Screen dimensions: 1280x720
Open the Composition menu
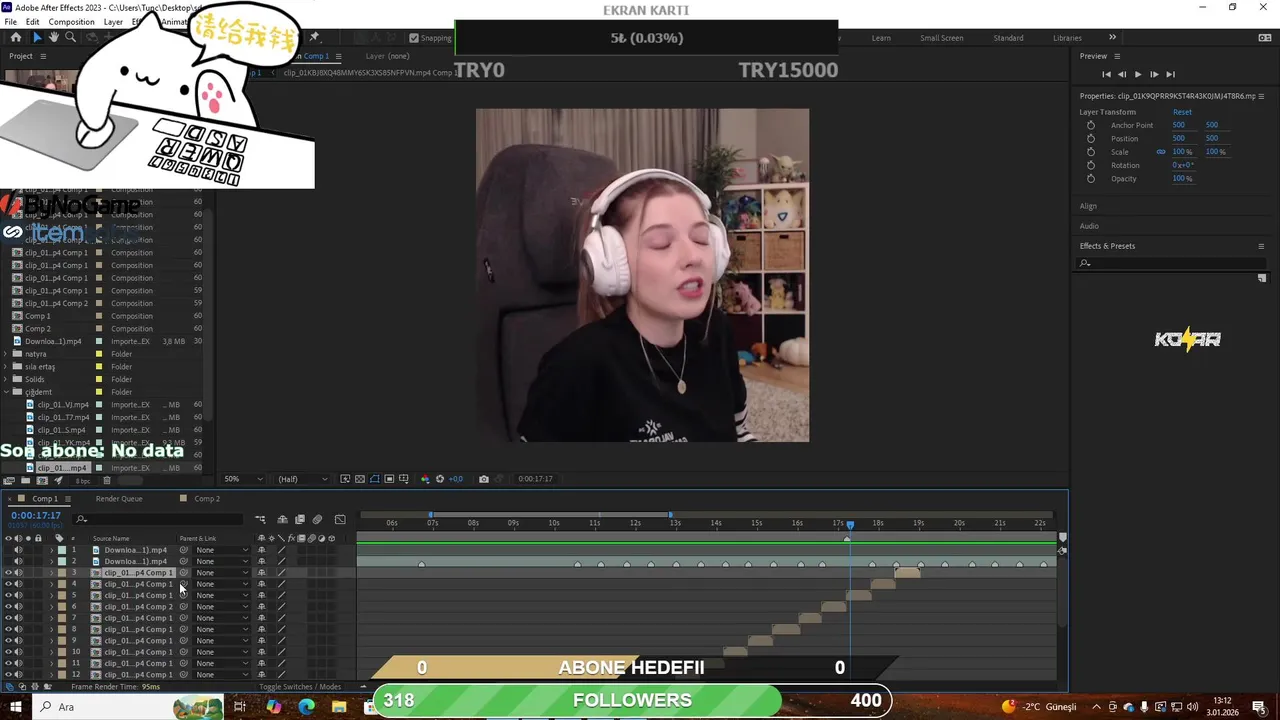pyautogui.click(x=71, y=22)
